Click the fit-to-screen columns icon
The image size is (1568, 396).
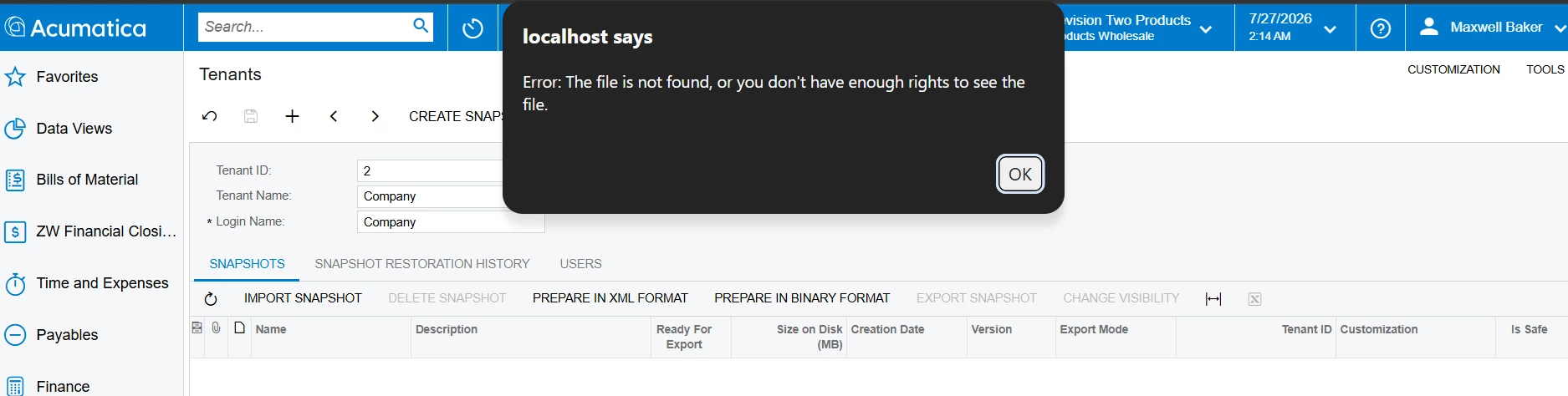[x=1213, y=298]
